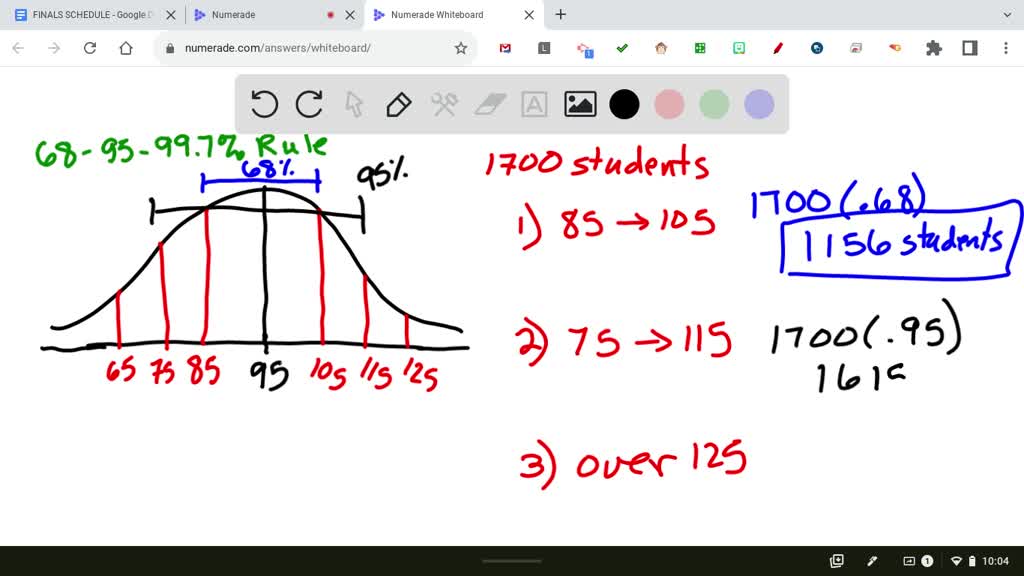Click the browser back navigation button
The width and height of the screenshot is (1024, 576).
[x=16, y=47]
